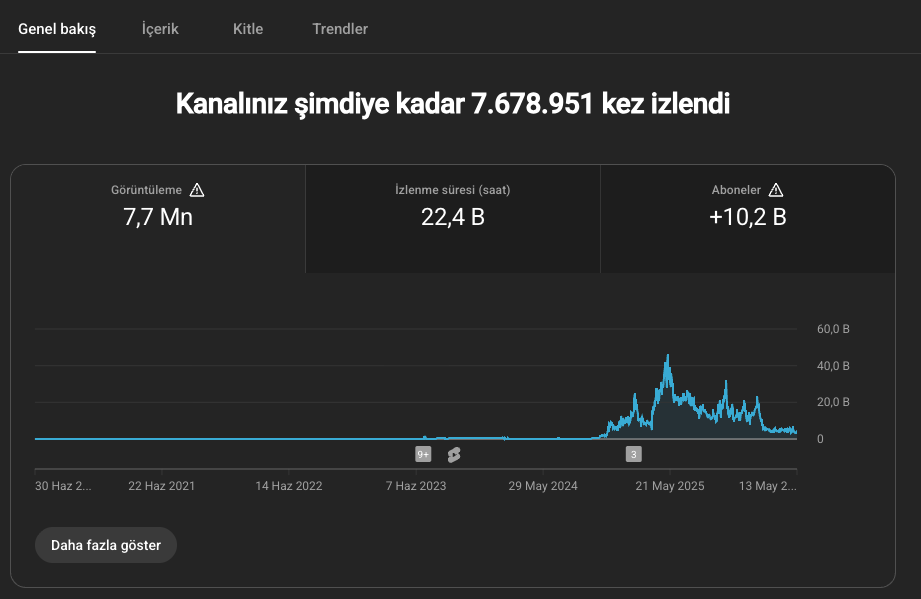The width and height of the screenshot is (921, 599).
Task: Click the 22 Haz 2021 date label
Action: coord(162,486)
